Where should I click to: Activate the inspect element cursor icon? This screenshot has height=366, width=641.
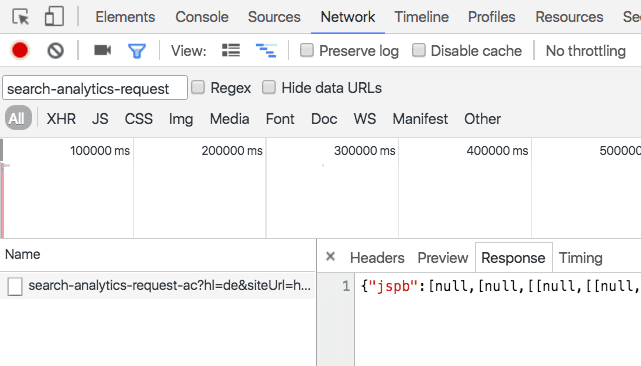[x=20, y=17]
